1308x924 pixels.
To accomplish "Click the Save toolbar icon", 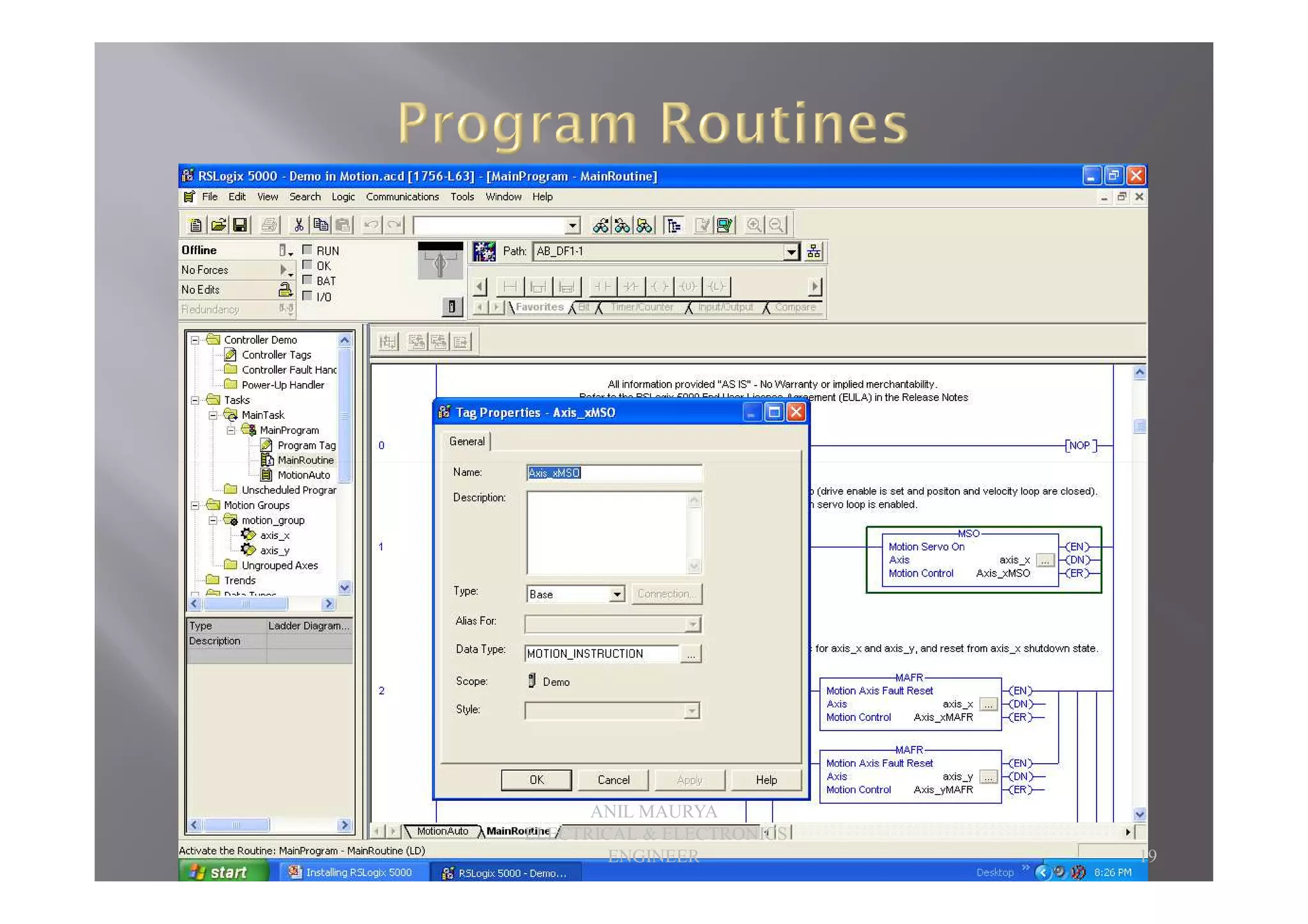I will tap(240, 225).
